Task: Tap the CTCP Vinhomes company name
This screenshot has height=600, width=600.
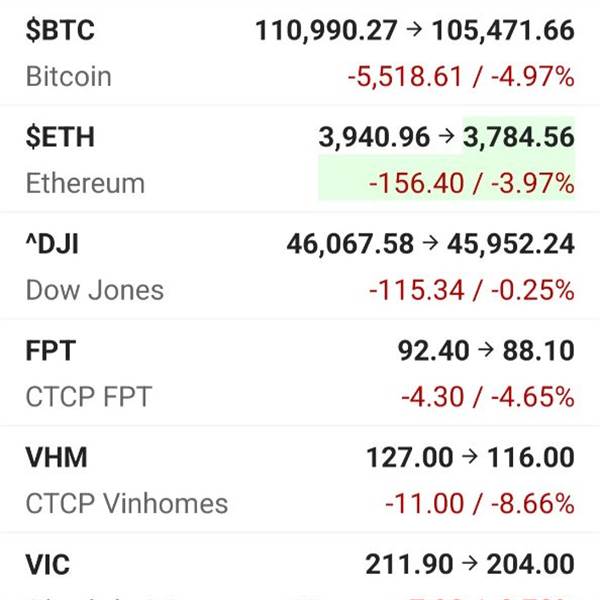Action: 126,504
